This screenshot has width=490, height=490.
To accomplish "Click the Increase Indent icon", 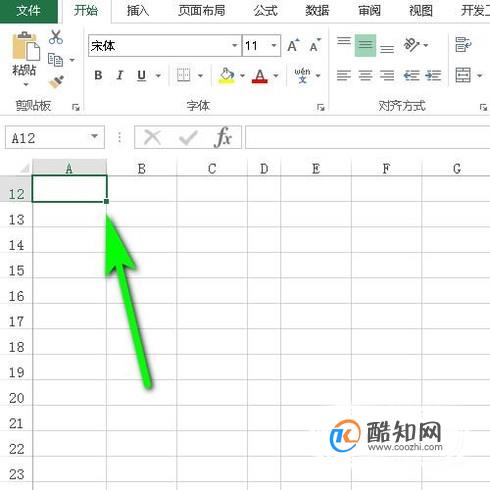I will click(x=433, y=75).
